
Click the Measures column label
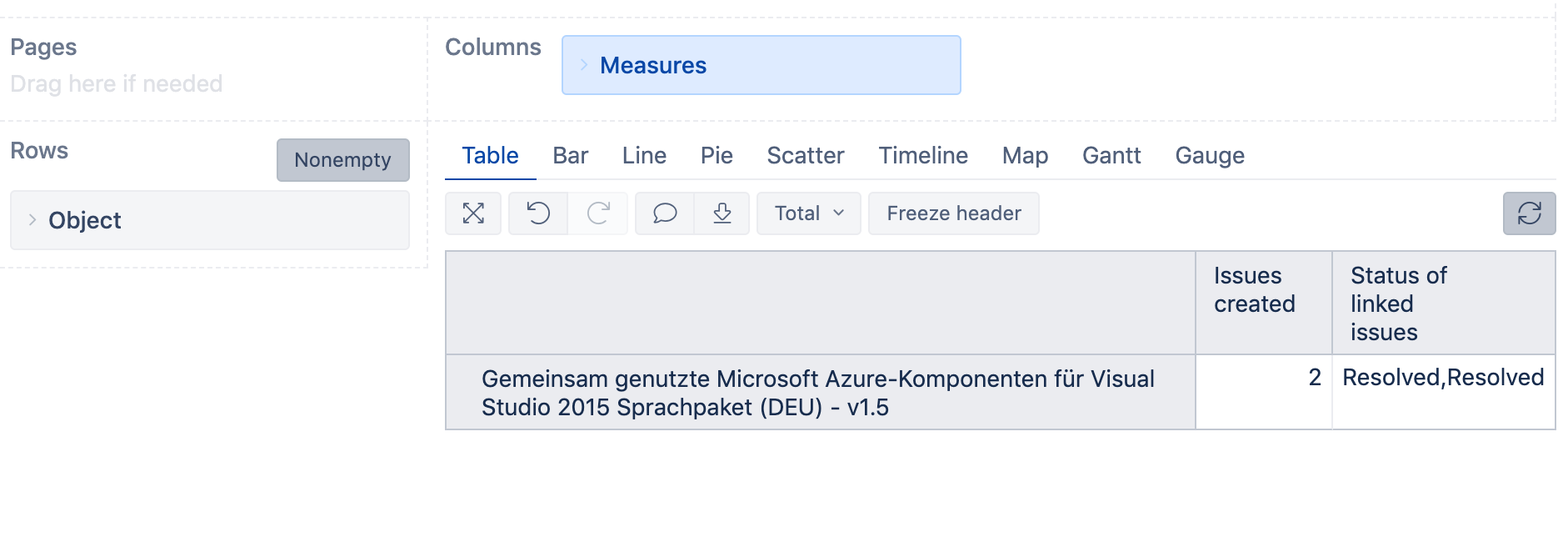click(x=653, y=65)
